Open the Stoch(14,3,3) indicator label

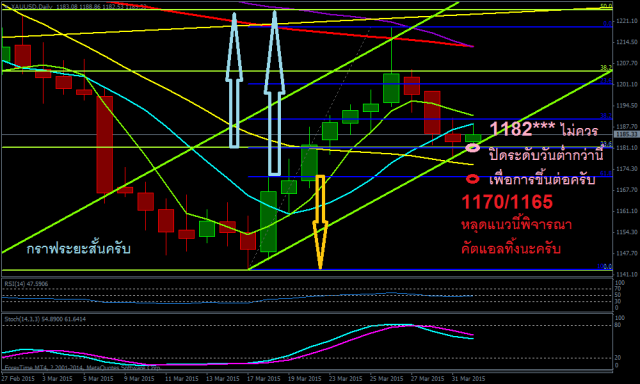click(x=45, y=319)
